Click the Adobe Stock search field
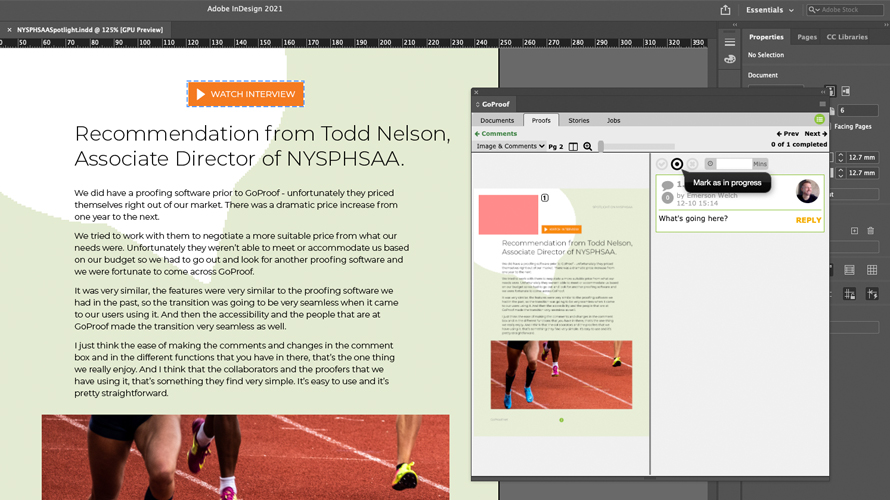 847,10
